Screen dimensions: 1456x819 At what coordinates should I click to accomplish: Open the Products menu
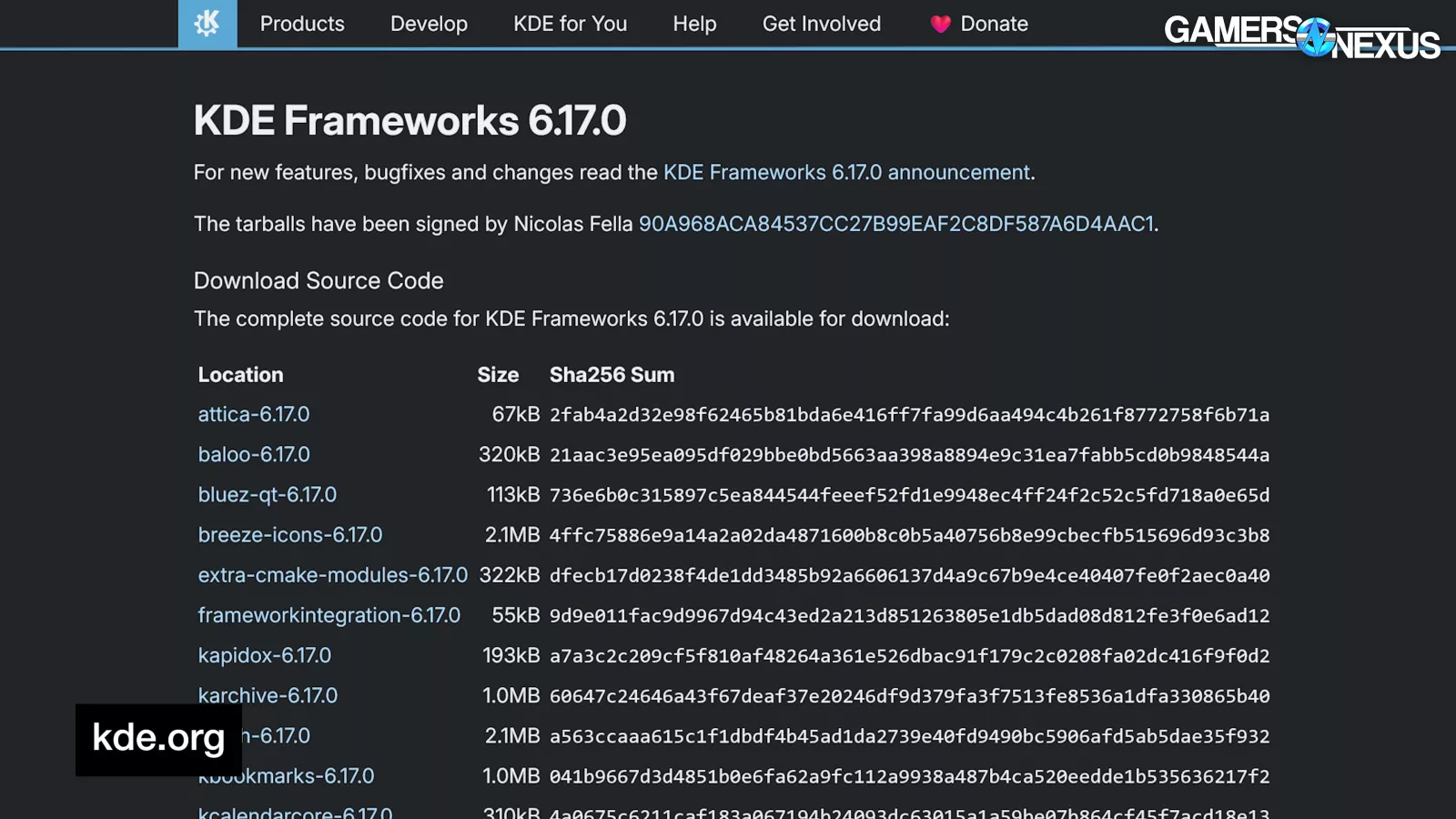pyautogui.click(x=302, y=25)
